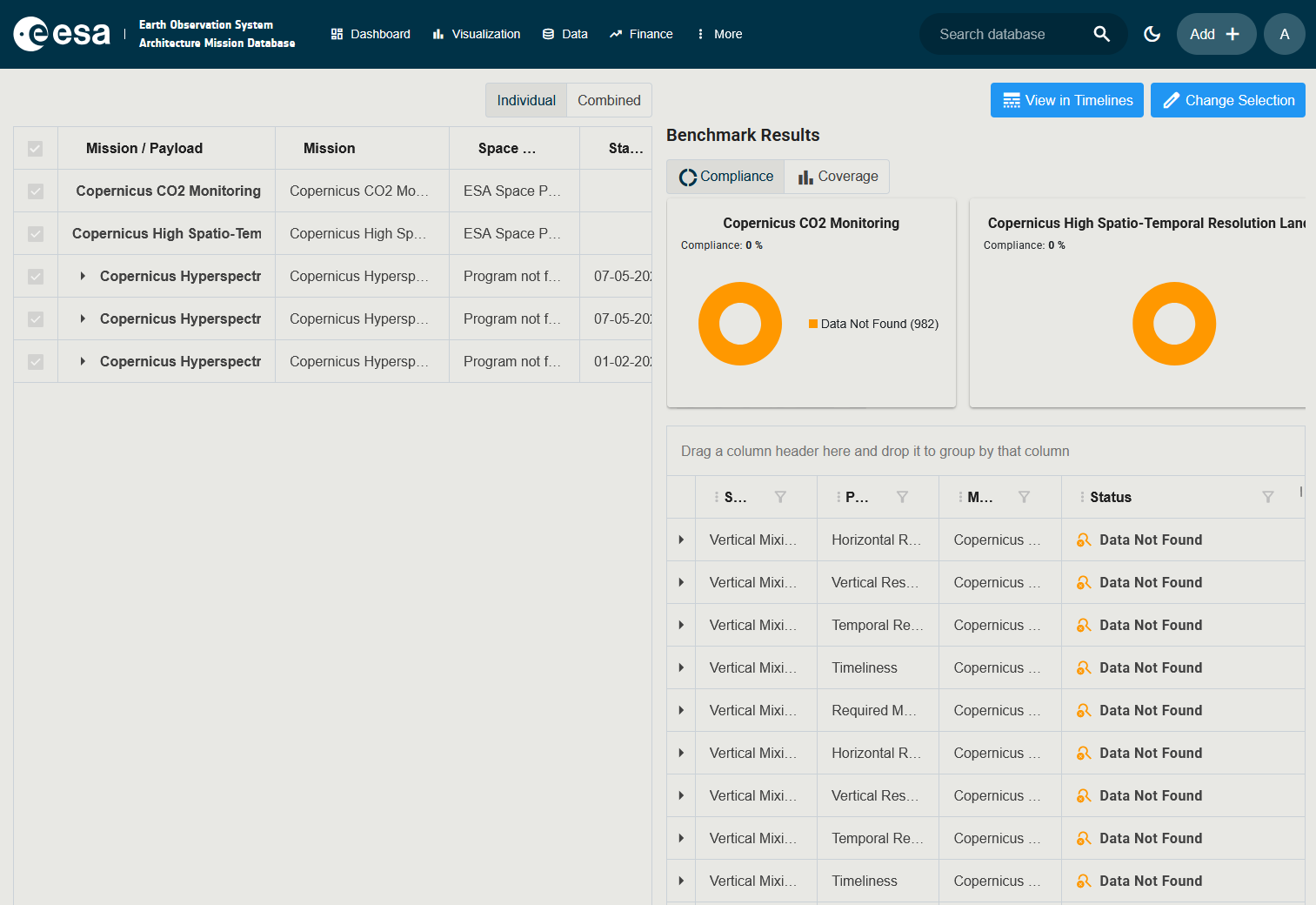Open the Data menu
The height and width of the screenshot is (905, 1316).
[565, 34]
